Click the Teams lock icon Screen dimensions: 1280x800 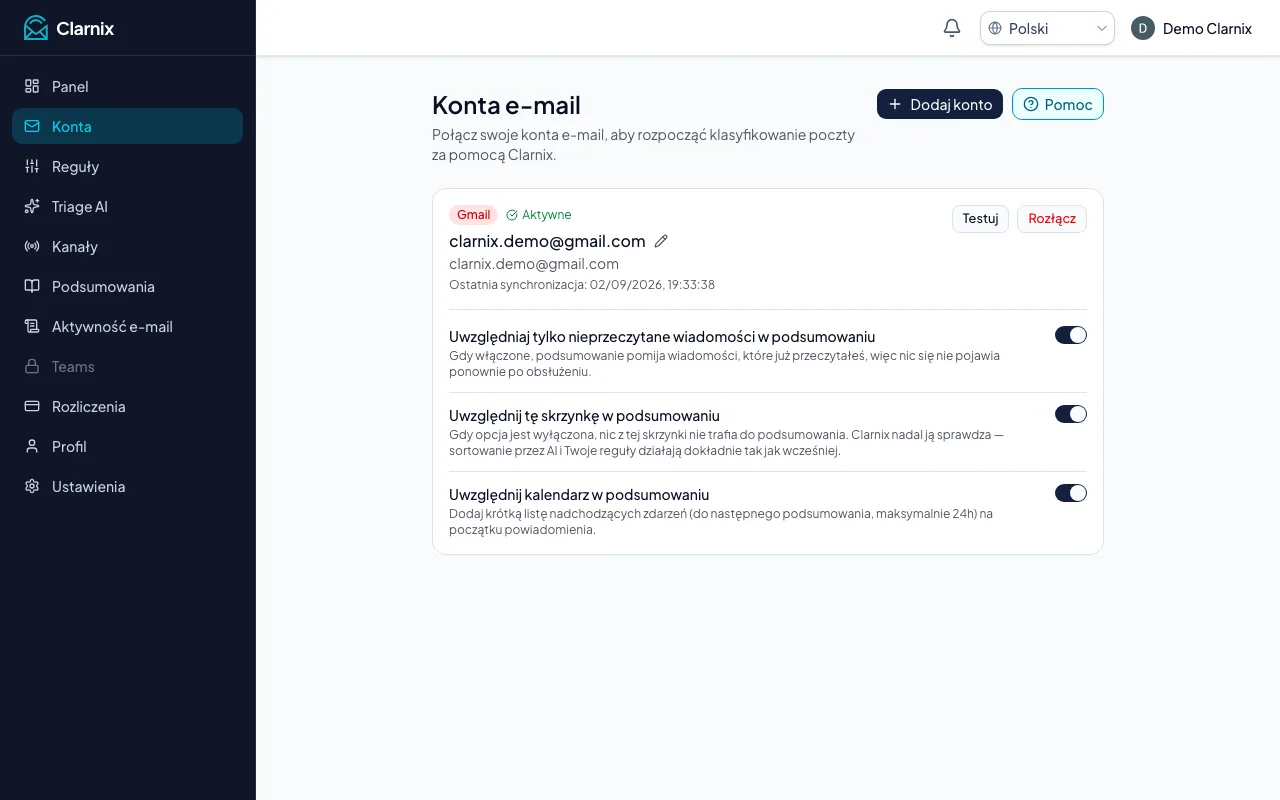pyautogui.click(x=32, y=366)
